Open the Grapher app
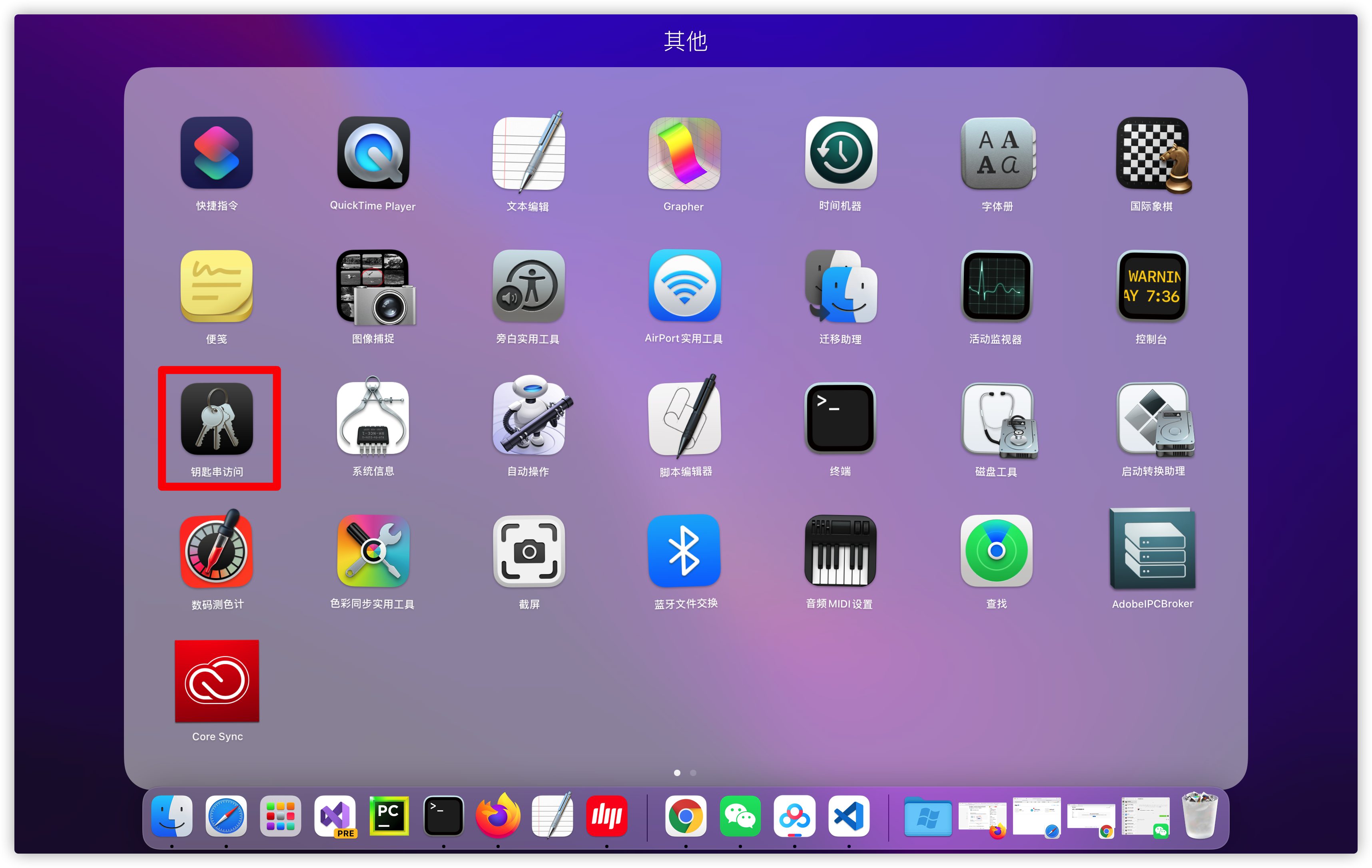Viewport: 1372px width, 868px height. coord(684,153)
